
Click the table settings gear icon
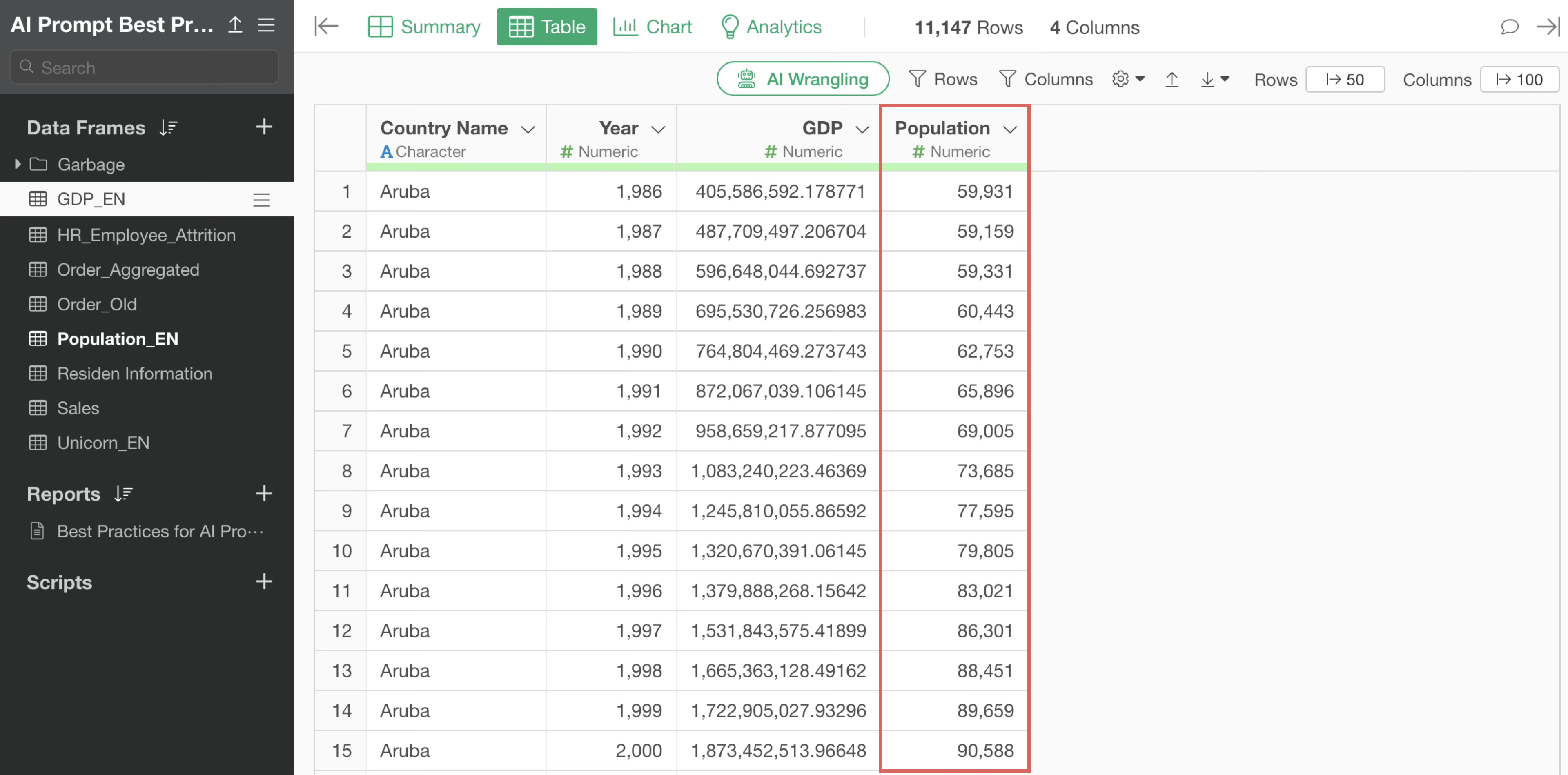click(x=1120, y=79)
